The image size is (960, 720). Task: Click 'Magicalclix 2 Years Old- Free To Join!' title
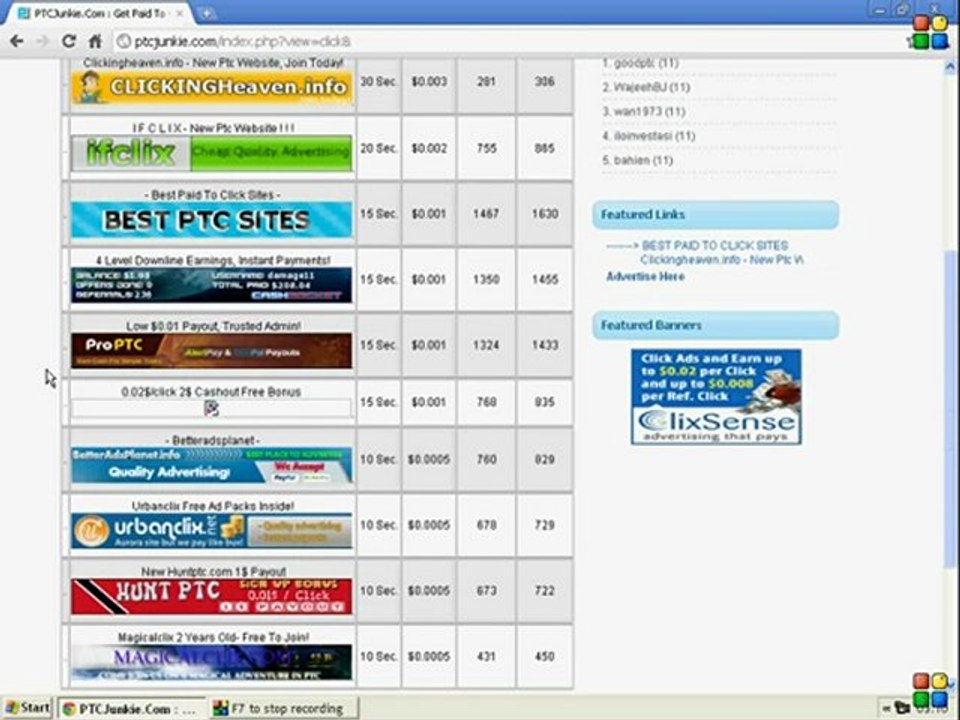pos(213,637)
